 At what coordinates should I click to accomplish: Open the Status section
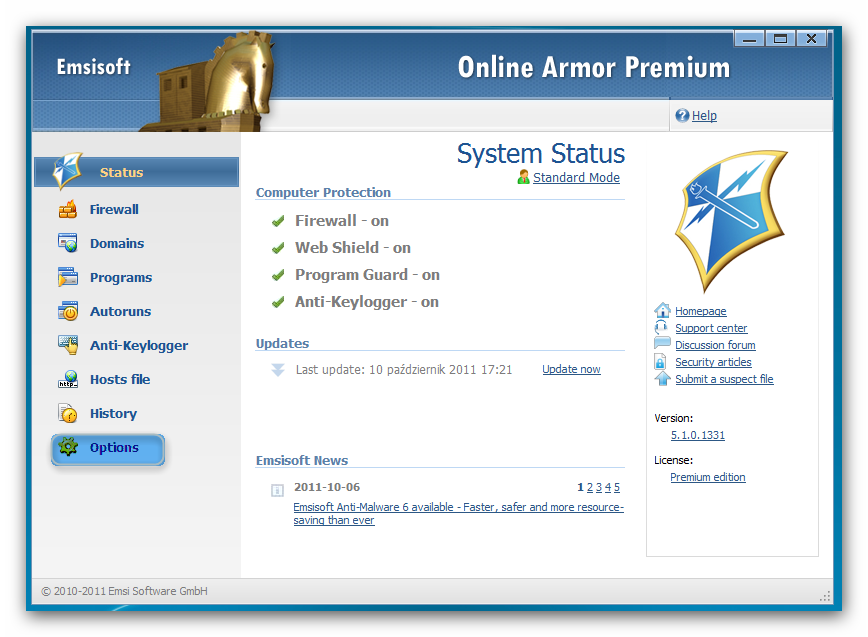137,172
